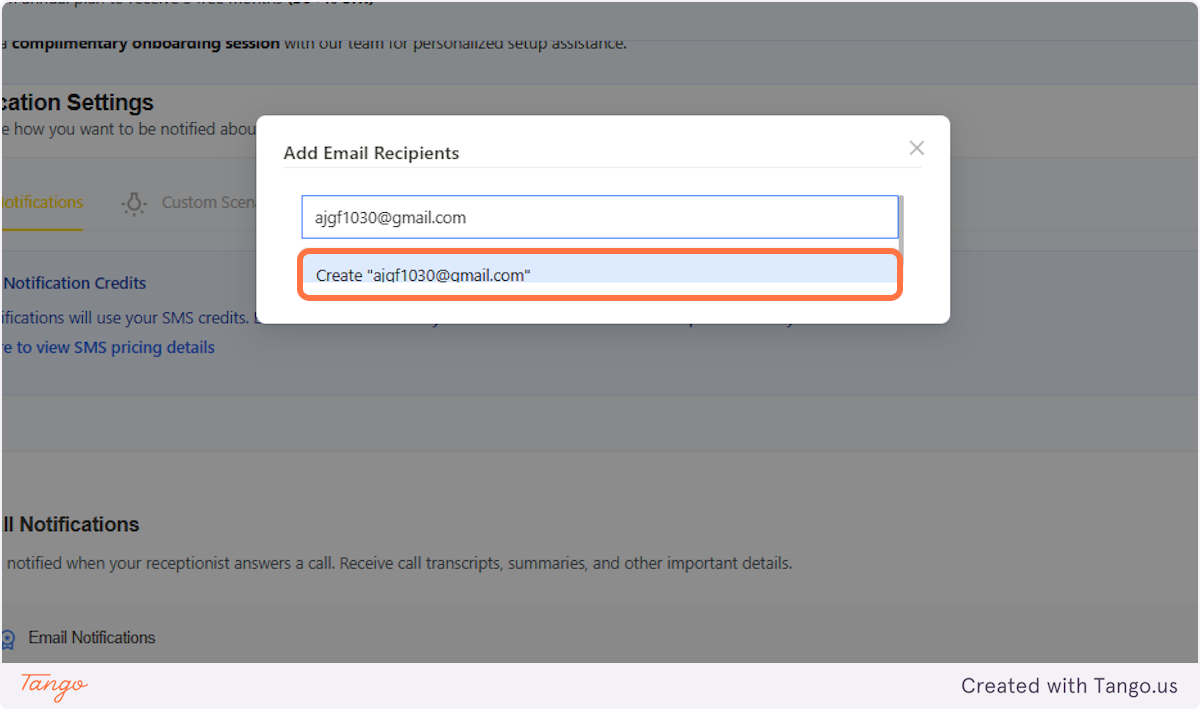Switch to the Custom Scenarios tab
The image size is (1200, 709).
[210, 202]
